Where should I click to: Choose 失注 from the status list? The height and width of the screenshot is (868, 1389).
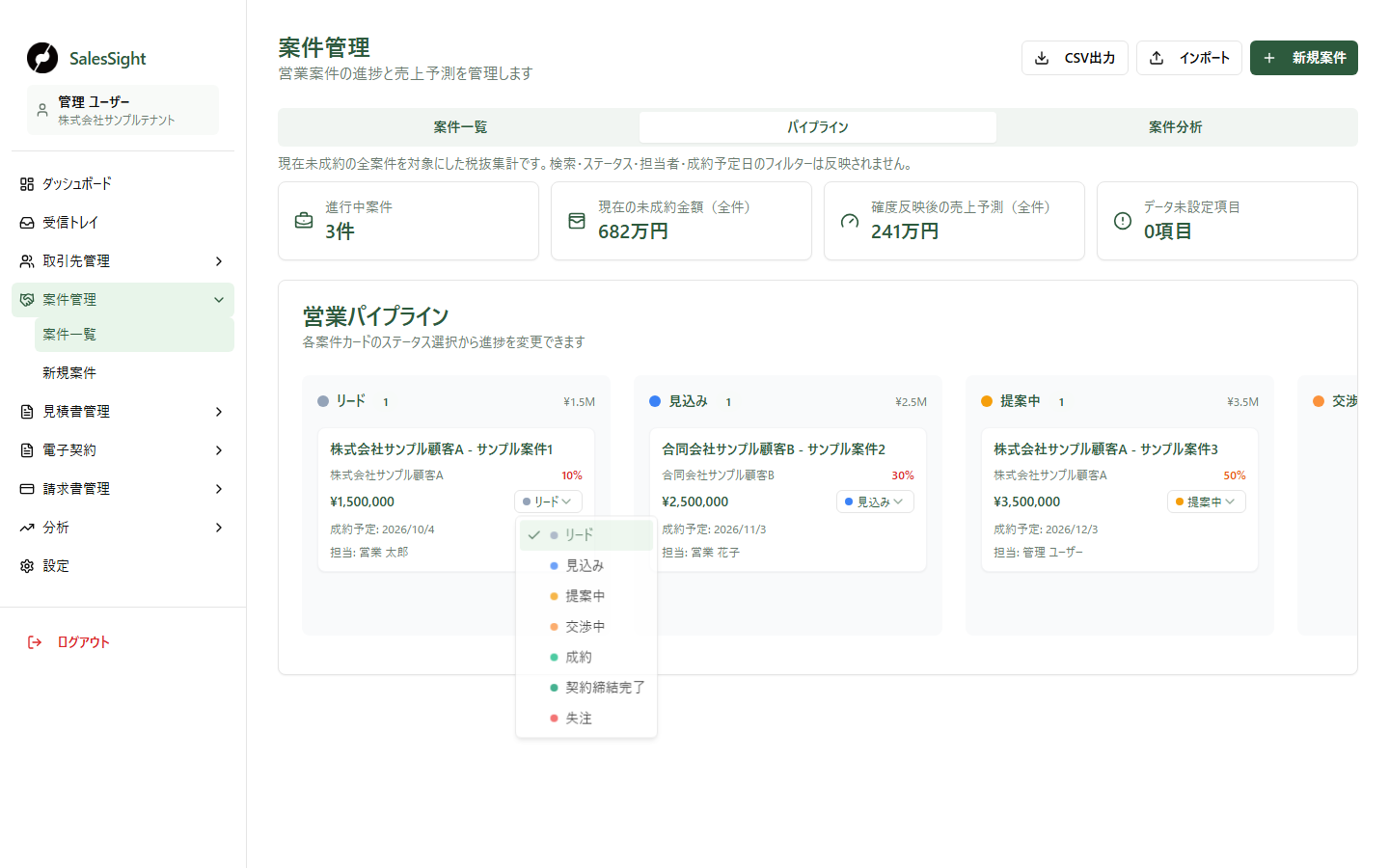586,719
